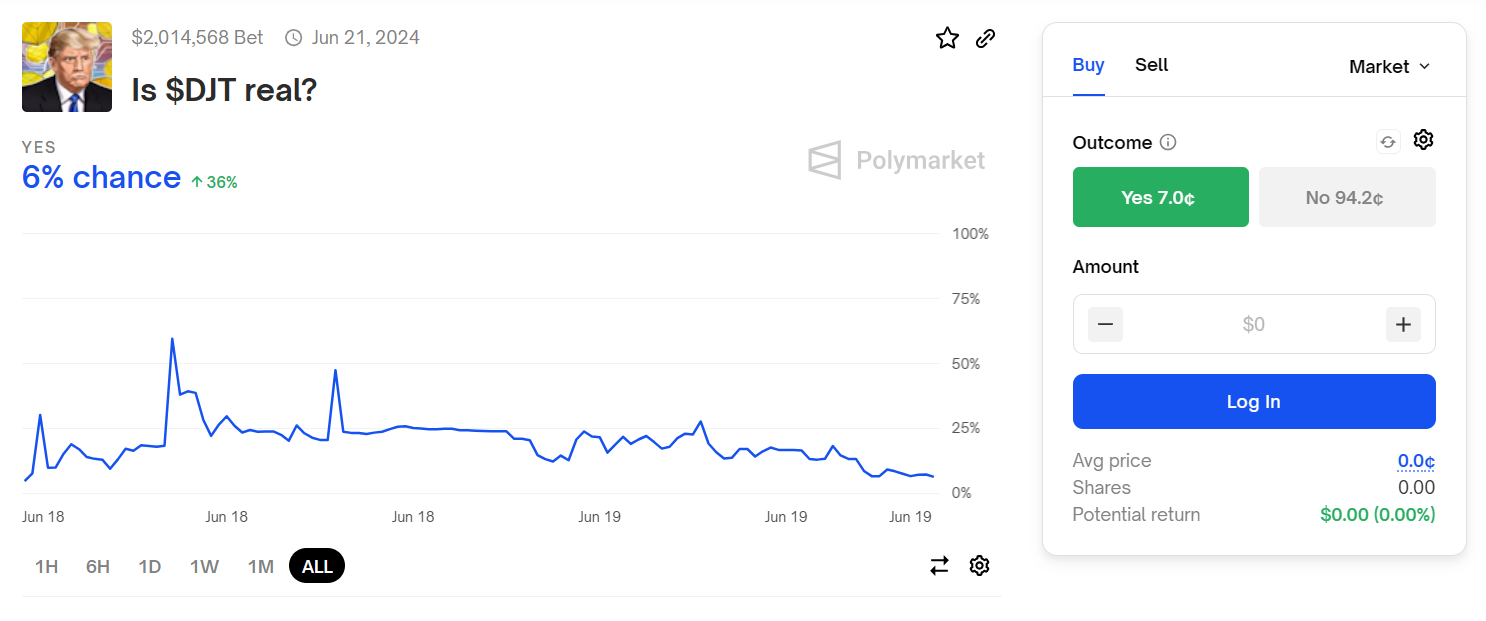1486x621 pixels.
Task: Decrease amount with minus button
Action: point(1106,324)
